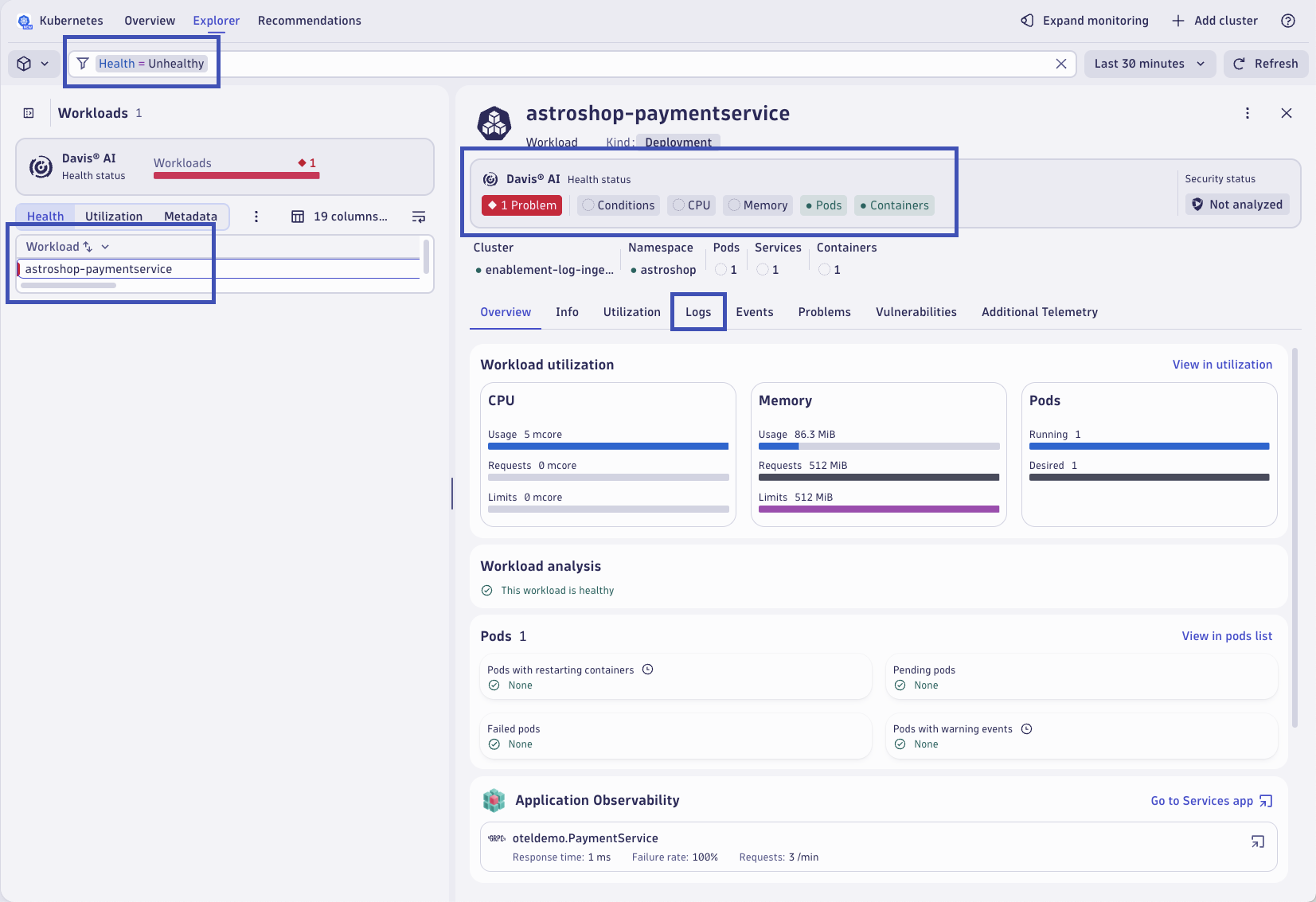Click the Memory Limits purple bar
This screenshot has width=1316, height=902.
point(879,510)
